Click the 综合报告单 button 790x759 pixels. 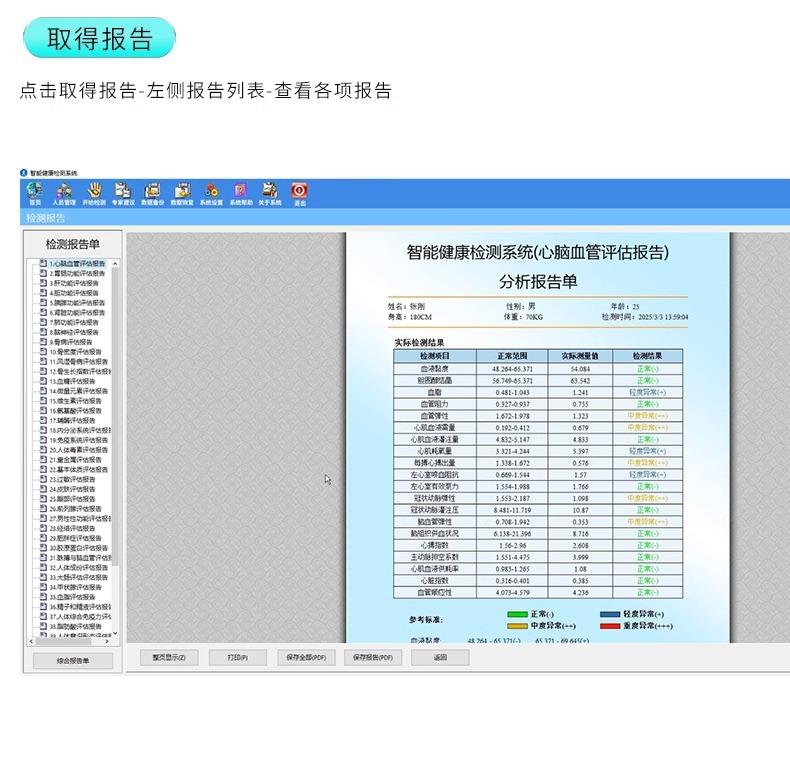[x=73, y=661]
